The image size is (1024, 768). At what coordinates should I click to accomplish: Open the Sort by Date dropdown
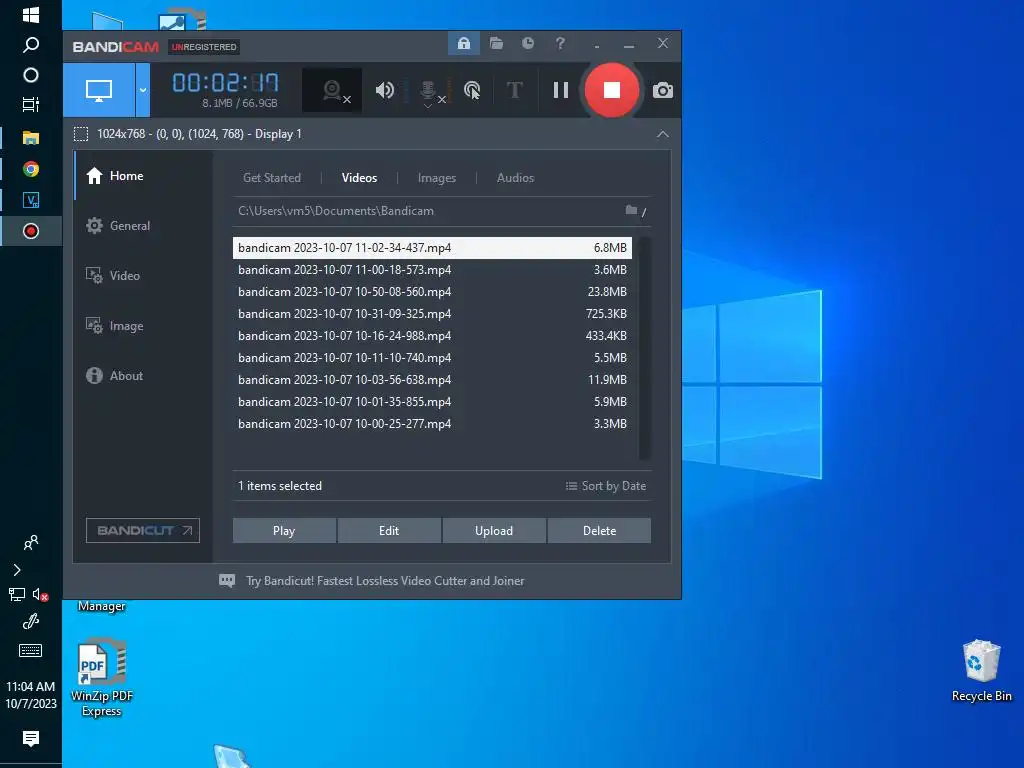point(605,486)
